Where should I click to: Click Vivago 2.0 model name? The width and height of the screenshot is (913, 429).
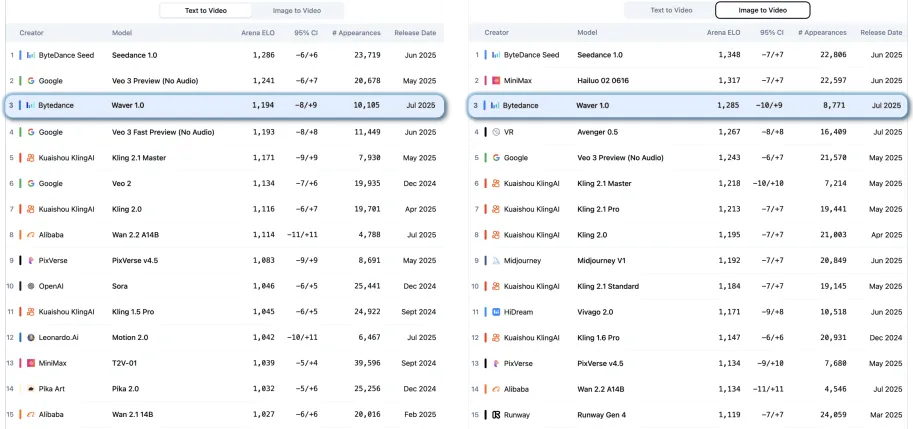coord(595,312)
